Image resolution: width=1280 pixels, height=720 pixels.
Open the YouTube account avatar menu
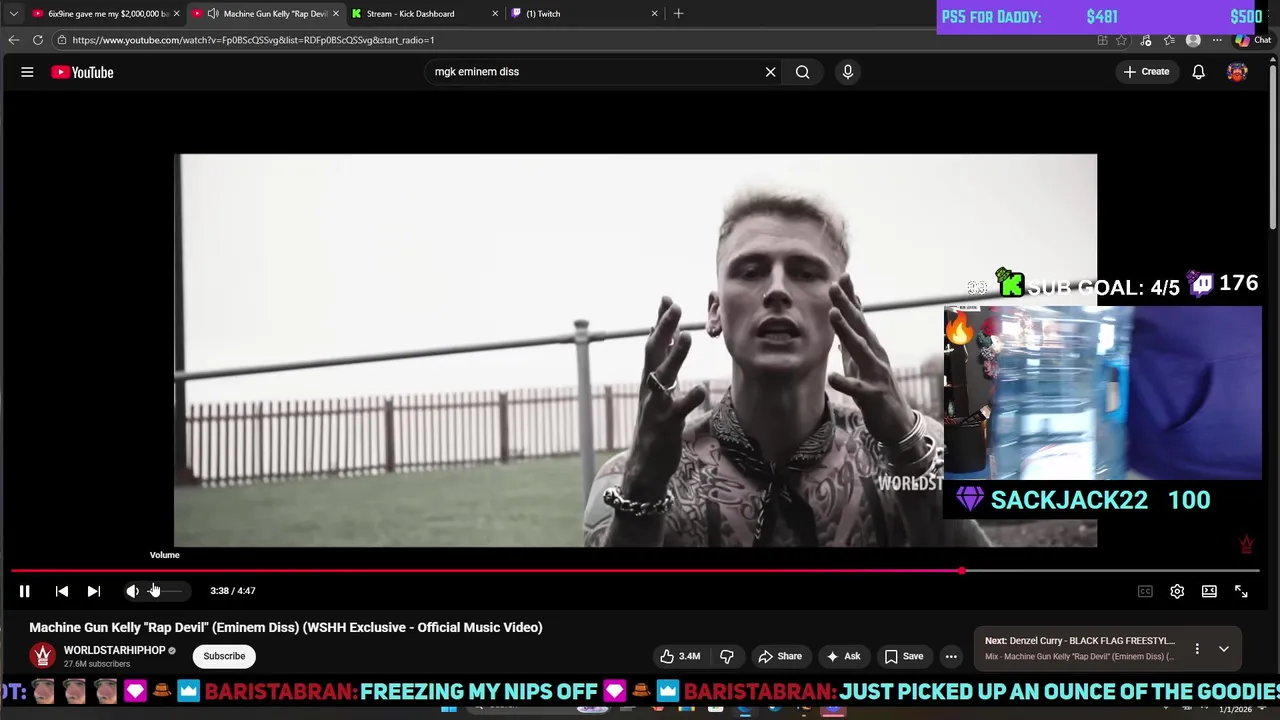click(x=1237, y=72)
